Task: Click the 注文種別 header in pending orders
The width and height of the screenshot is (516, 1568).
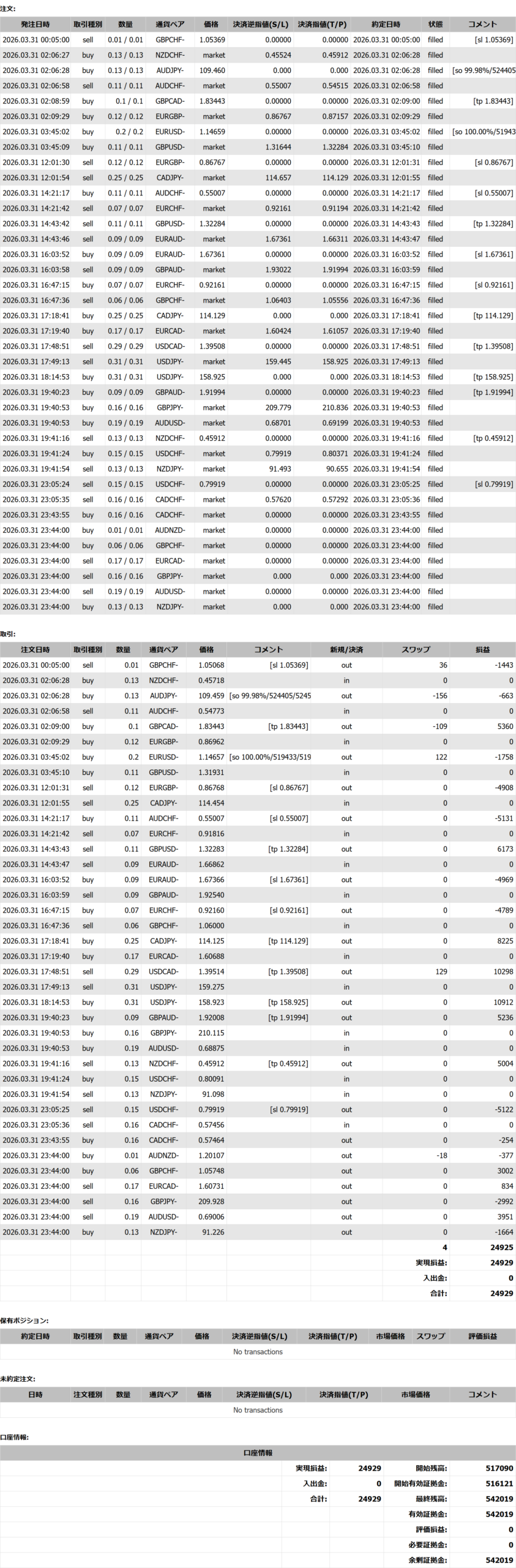Action: click(x=88, y=1394)
